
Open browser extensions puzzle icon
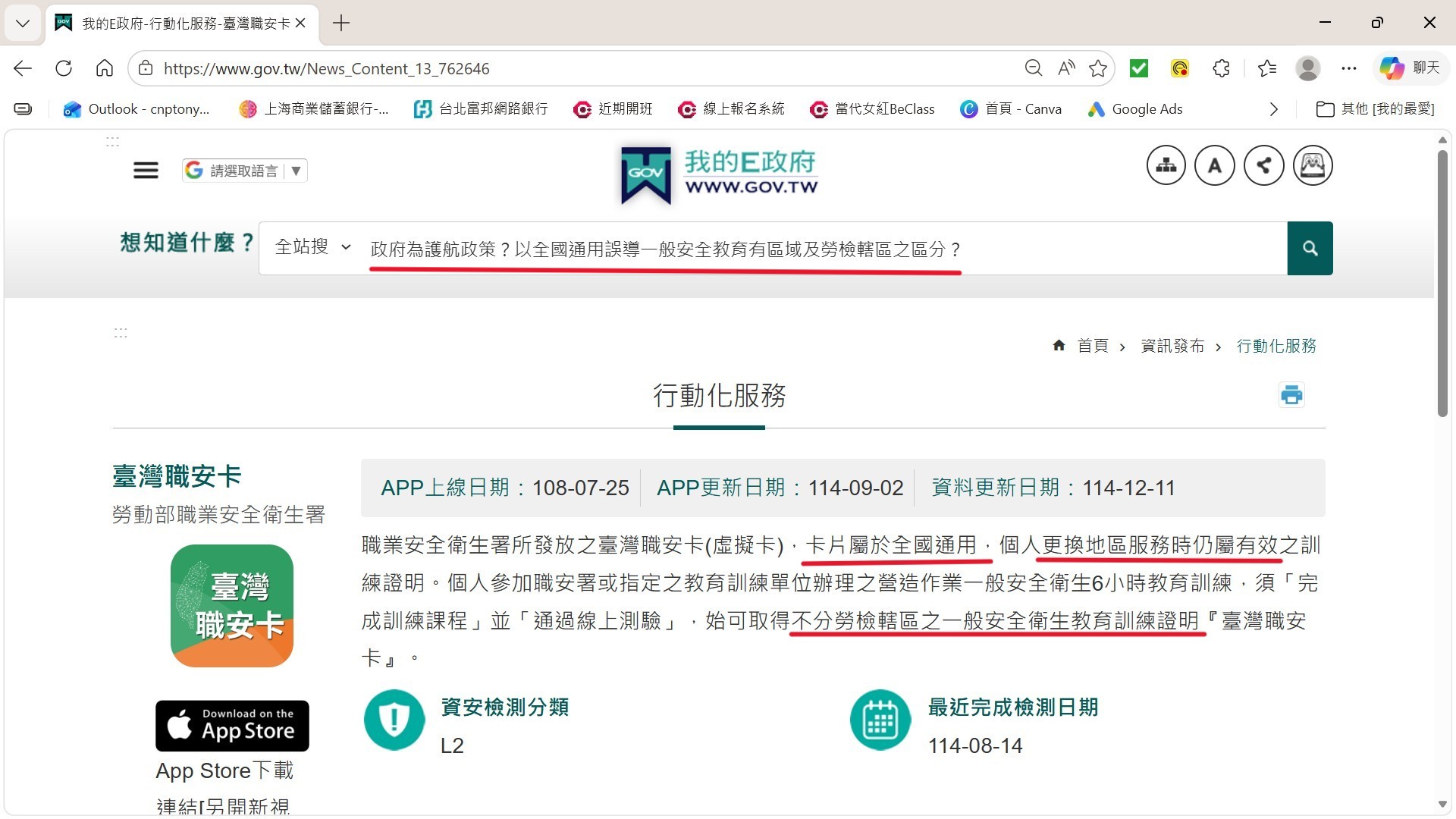click(x=1221, y=69)
